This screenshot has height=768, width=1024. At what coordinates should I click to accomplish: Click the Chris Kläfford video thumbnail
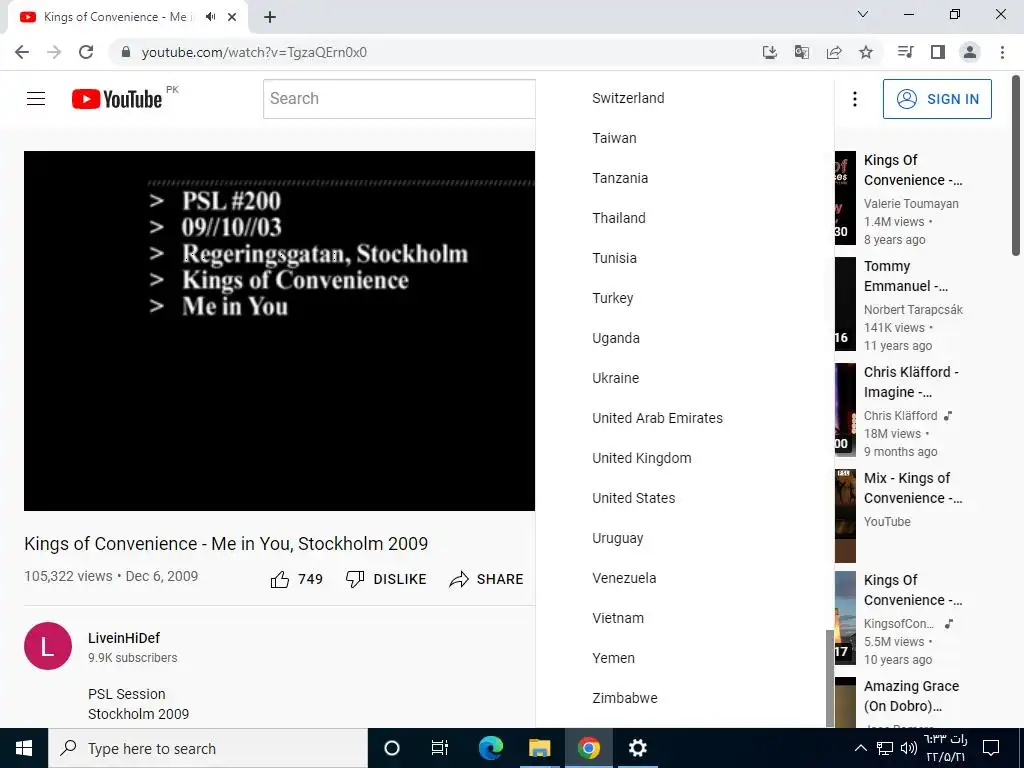click(845, 409)
